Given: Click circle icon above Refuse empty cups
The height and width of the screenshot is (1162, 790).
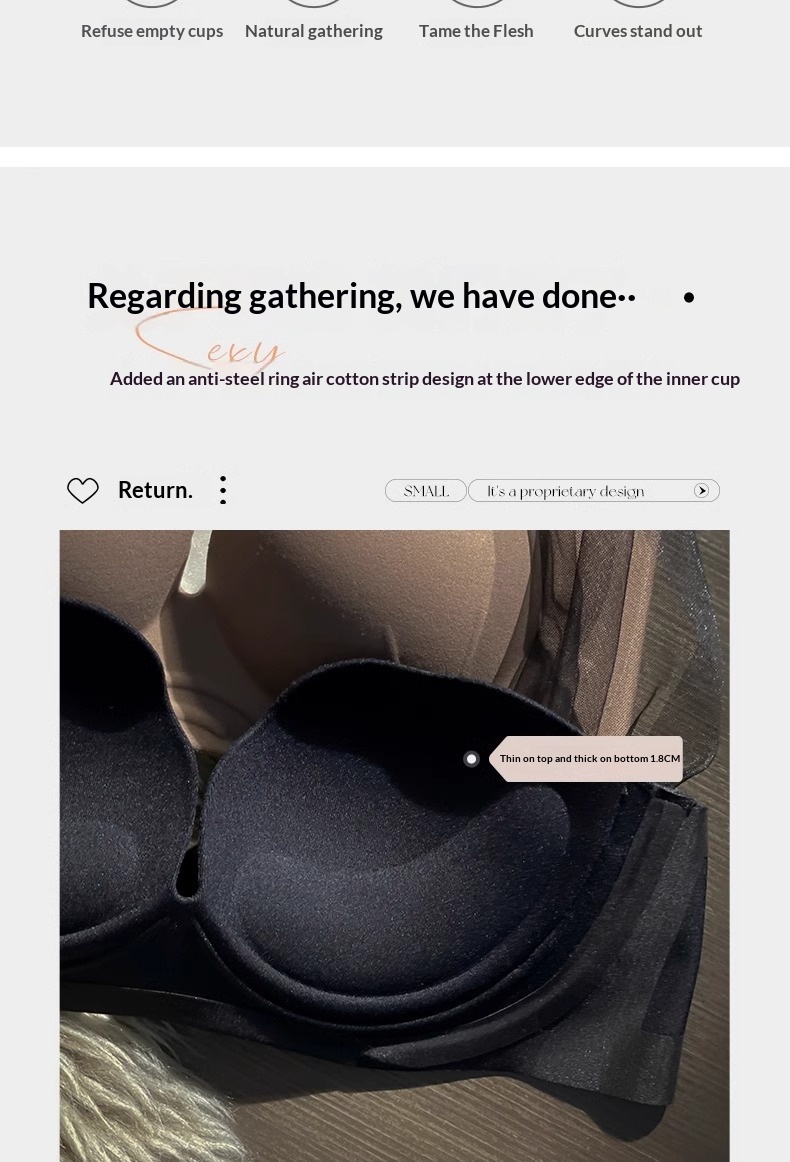Looking at the screenshot, I should 151,3.
